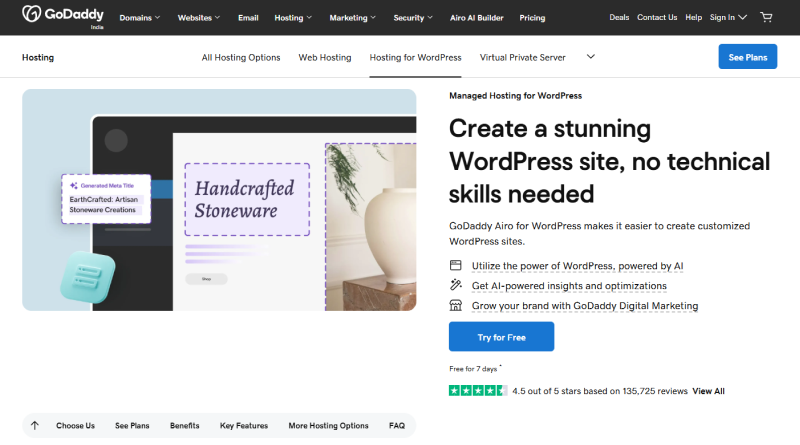Click the Free for 7 days note
This screenshot has width=800, height=445.
[475, 368]
